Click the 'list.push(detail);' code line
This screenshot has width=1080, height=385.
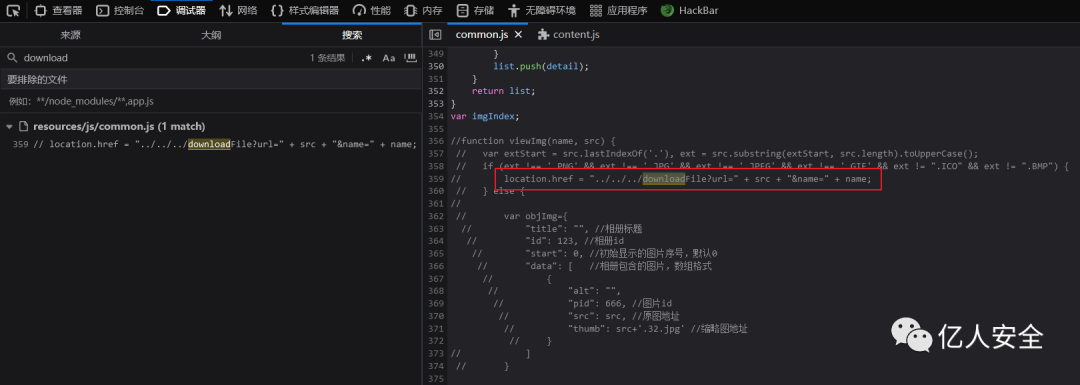(x=541, y=66)
